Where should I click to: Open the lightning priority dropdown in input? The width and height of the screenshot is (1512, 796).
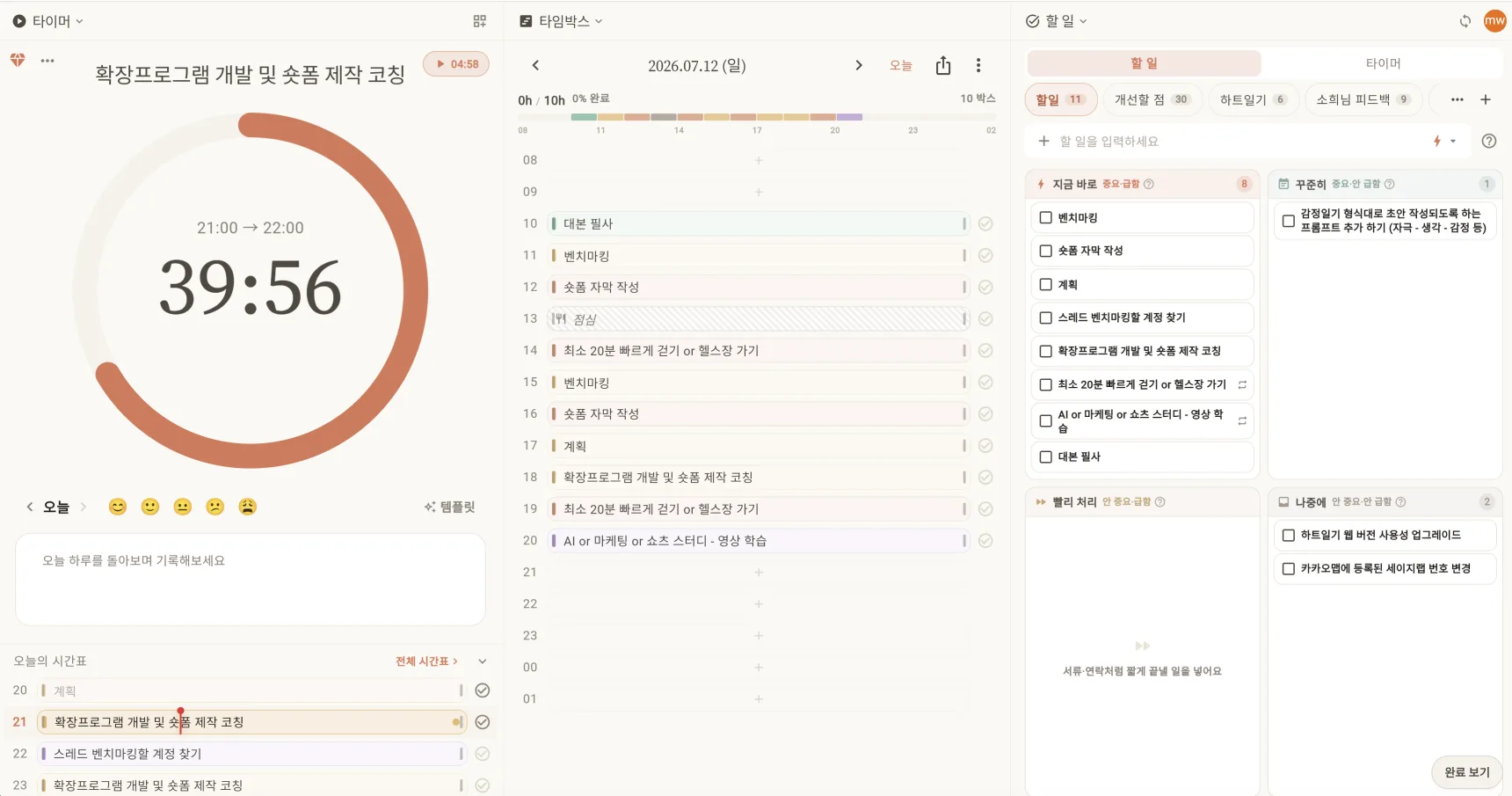pyautogui.click(x=1444, y=141)
